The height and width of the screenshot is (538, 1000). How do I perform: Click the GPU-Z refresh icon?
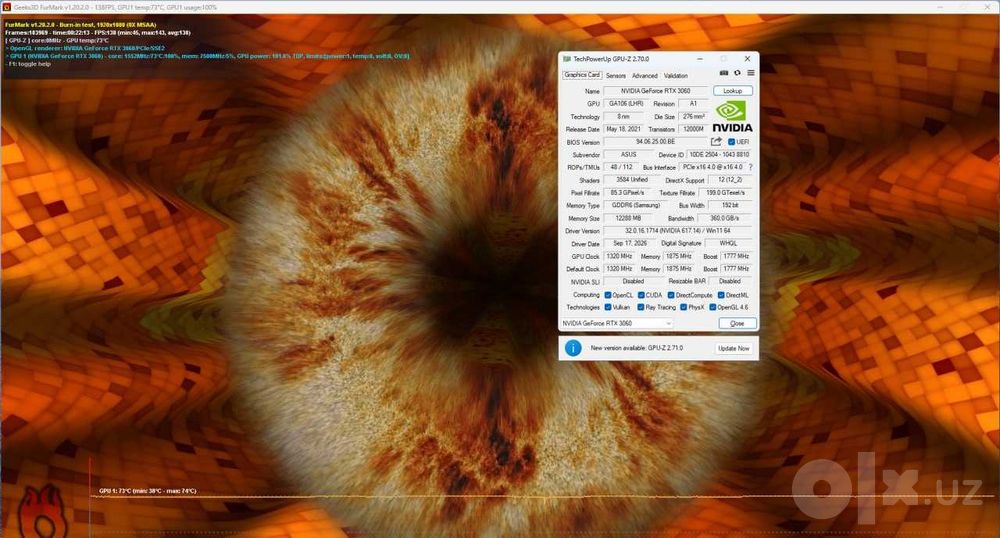[x=737, y=73]
